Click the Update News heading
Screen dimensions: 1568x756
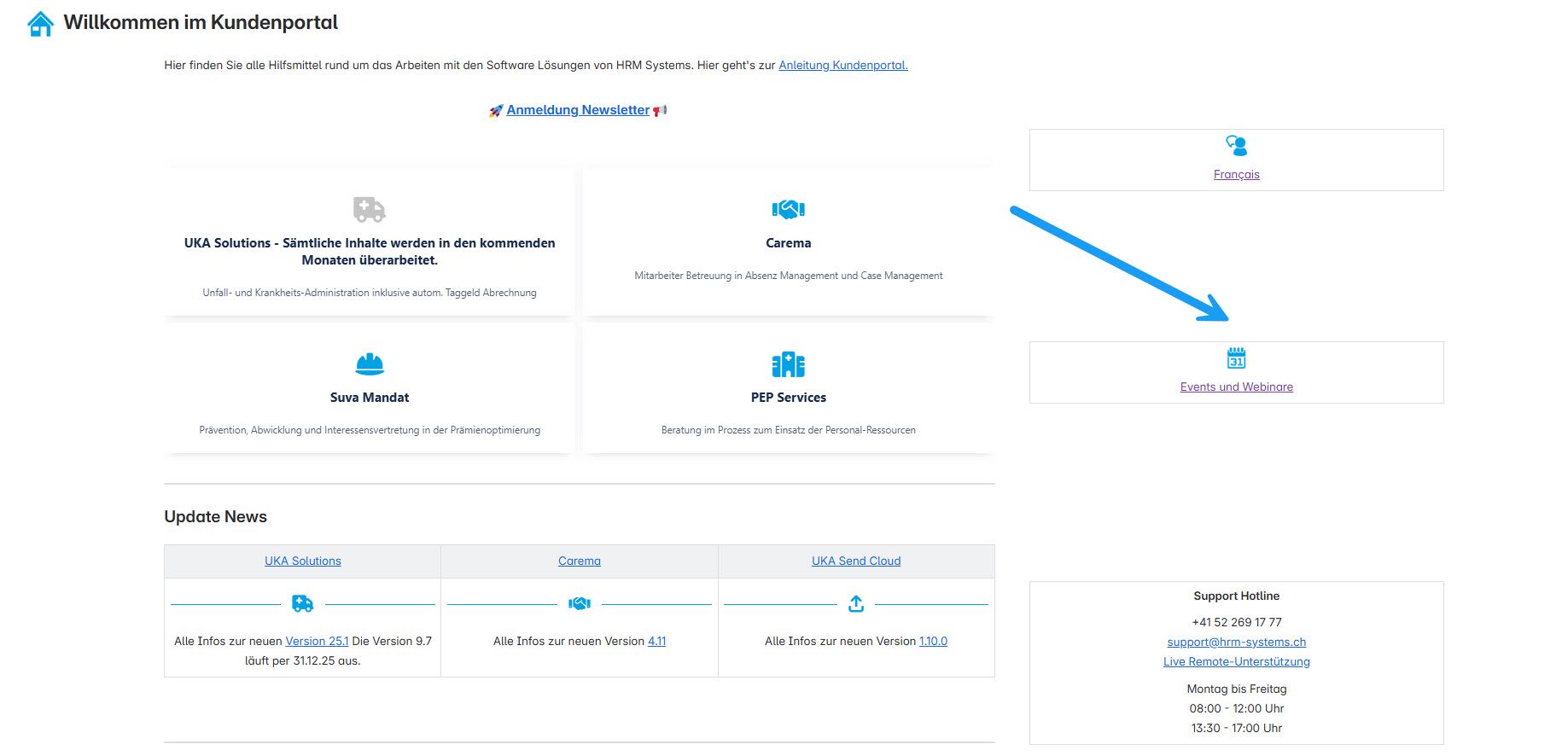tap(215, 517)
